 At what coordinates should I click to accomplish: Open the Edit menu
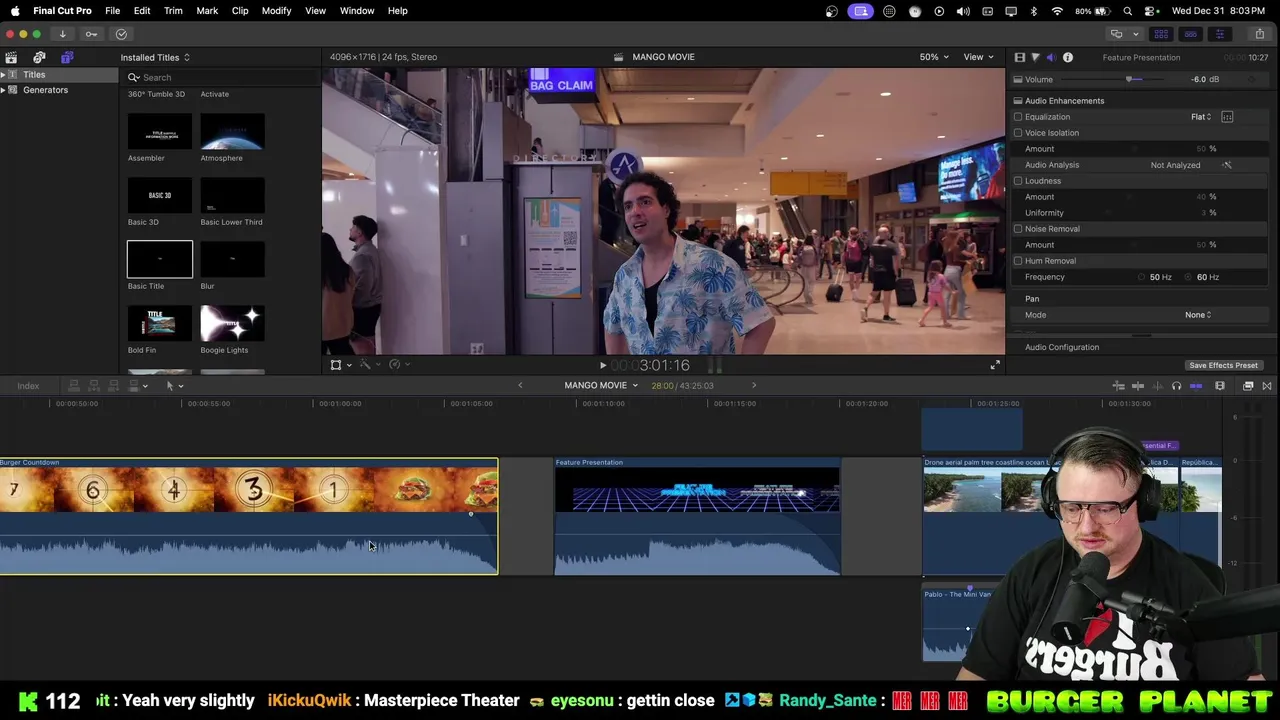point(142,11)
